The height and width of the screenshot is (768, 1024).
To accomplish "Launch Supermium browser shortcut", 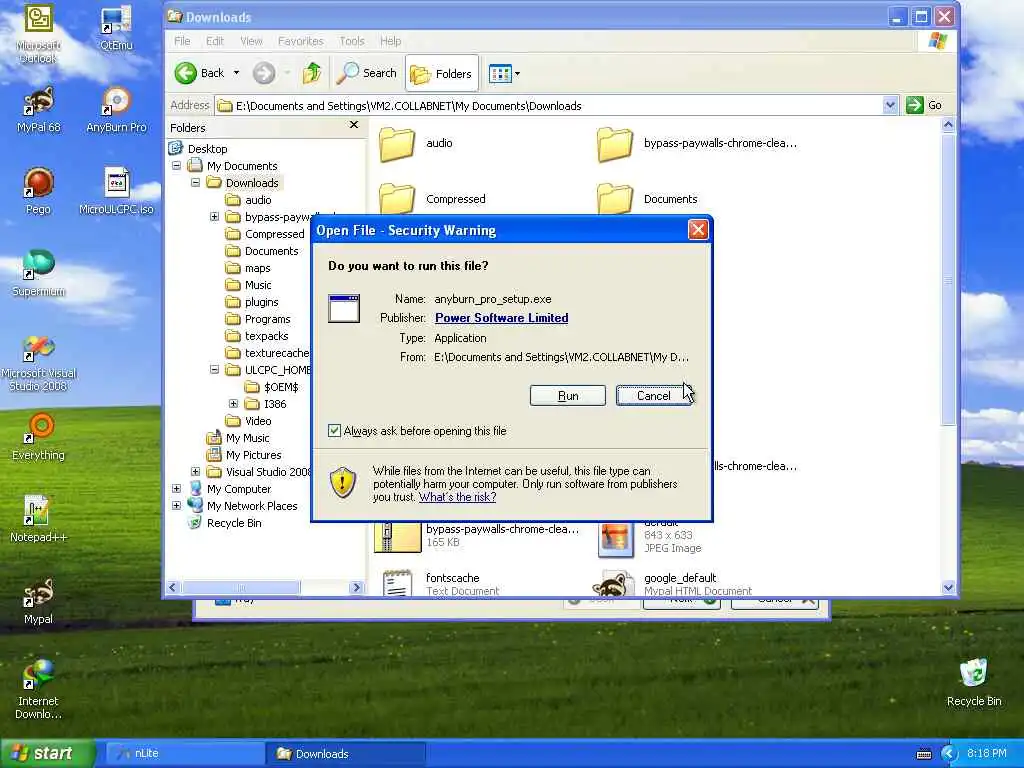I will point(38,273).
